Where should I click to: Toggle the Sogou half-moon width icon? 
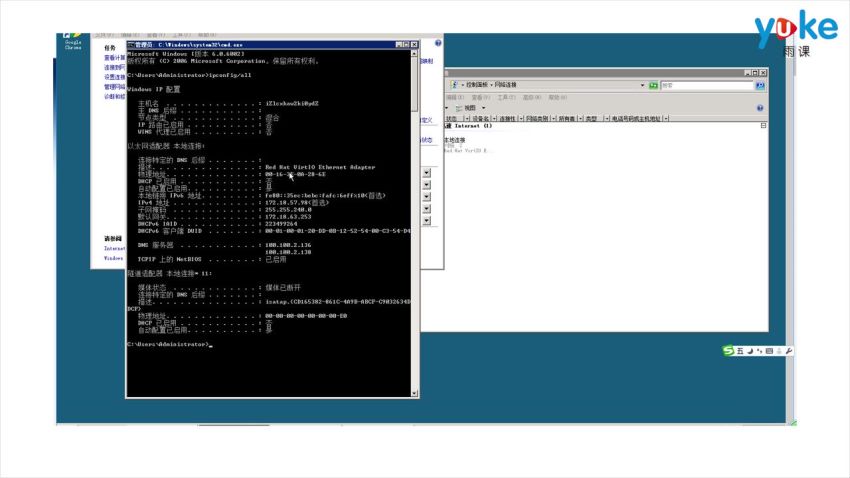pos(750,351)
